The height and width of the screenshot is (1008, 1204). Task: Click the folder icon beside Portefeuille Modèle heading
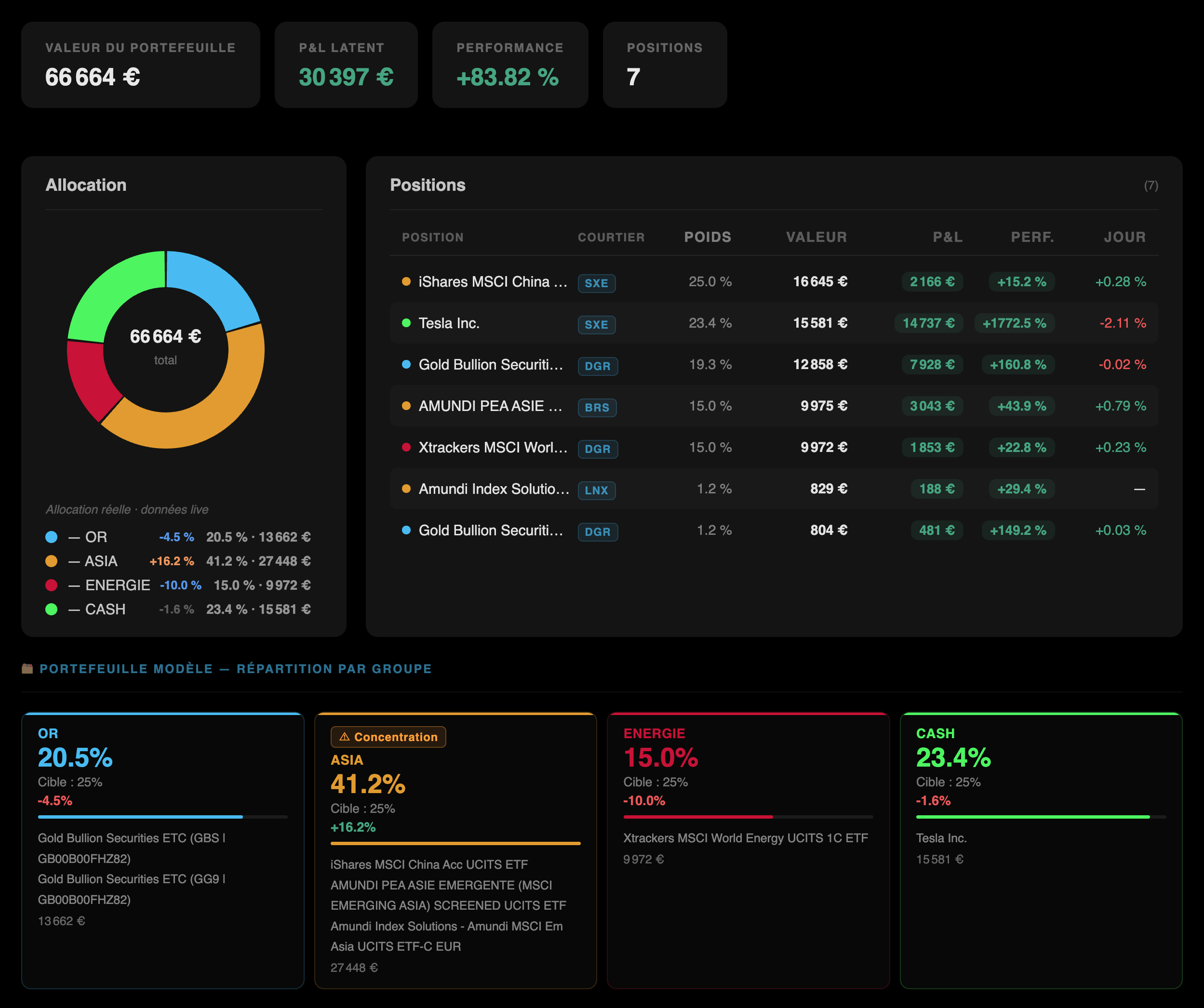tap(27, 668)
